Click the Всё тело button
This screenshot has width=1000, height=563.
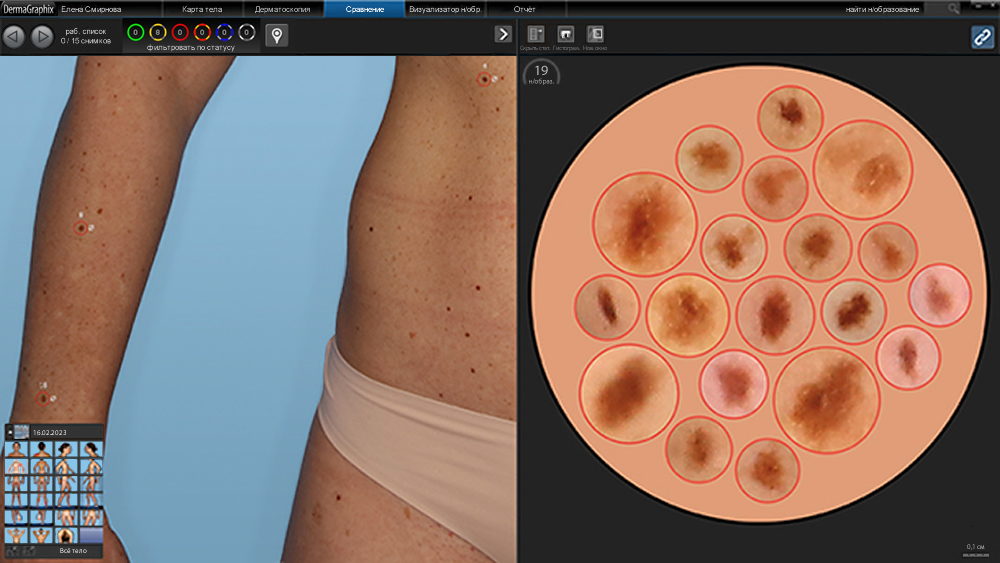(x=73, y=550)
